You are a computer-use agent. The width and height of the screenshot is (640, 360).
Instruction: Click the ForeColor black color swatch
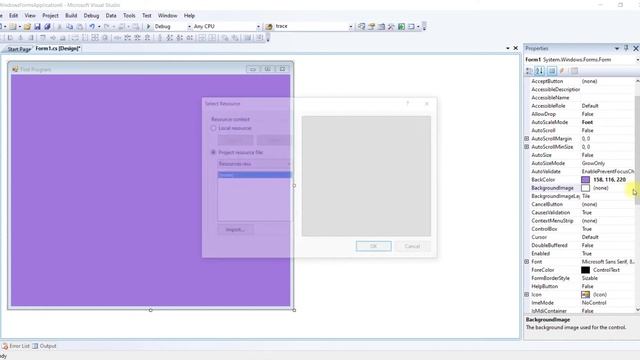point(585,270)
